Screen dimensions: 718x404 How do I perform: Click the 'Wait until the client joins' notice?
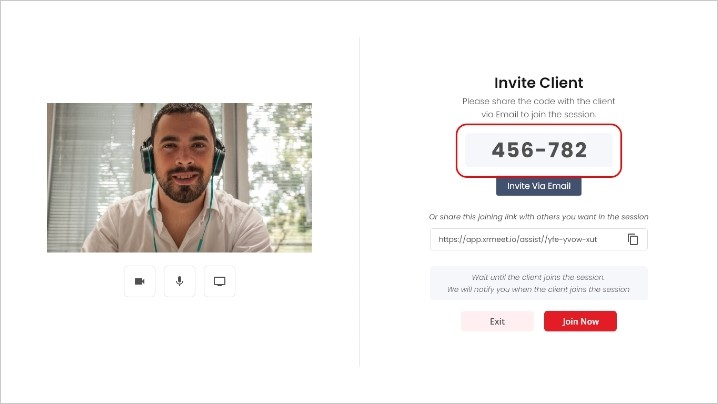(538, 277)
